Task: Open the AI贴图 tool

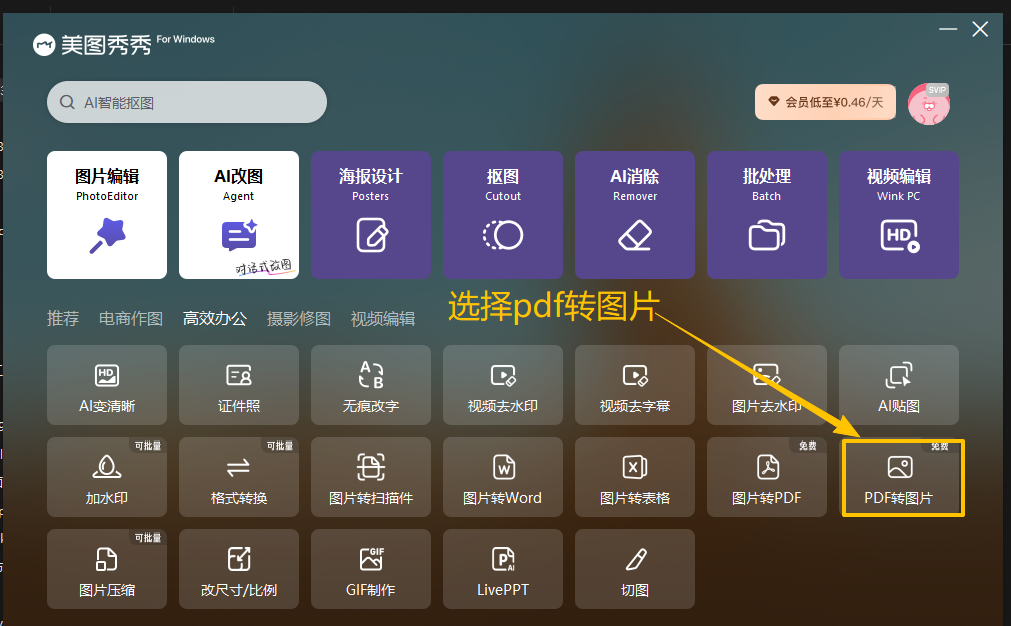Action: click(x=899, y=385)
